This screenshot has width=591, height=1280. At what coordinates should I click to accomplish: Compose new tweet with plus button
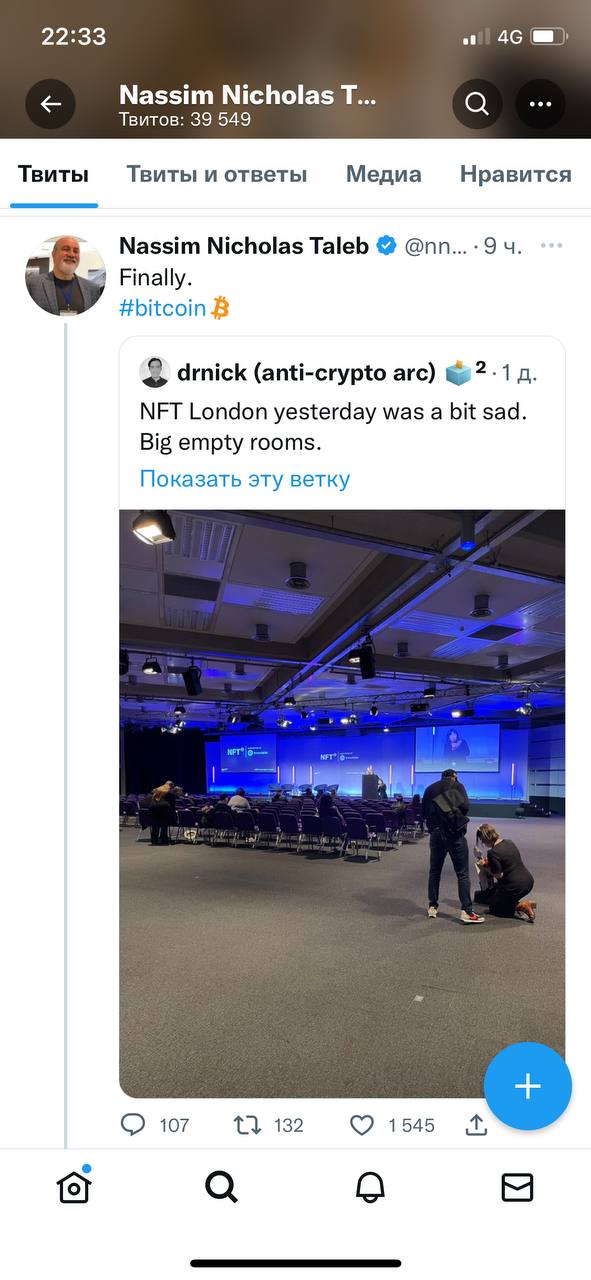click(x=528, y=1086)
